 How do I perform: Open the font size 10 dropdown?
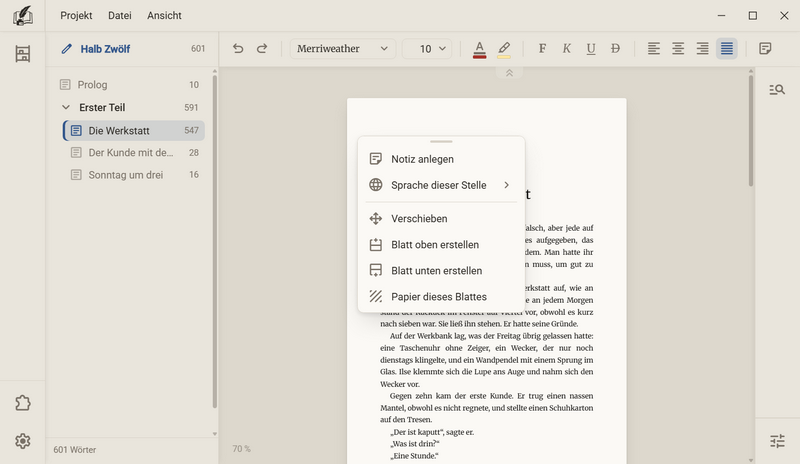pyautogui.click(x=427, y=48)
